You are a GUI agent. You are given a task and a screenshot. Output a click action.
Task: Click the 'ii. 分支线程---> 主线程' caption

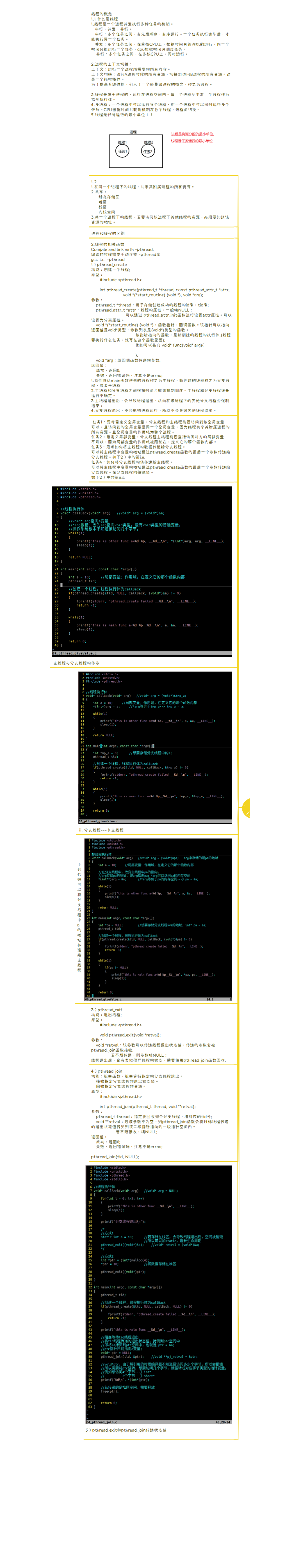point(101,830)
